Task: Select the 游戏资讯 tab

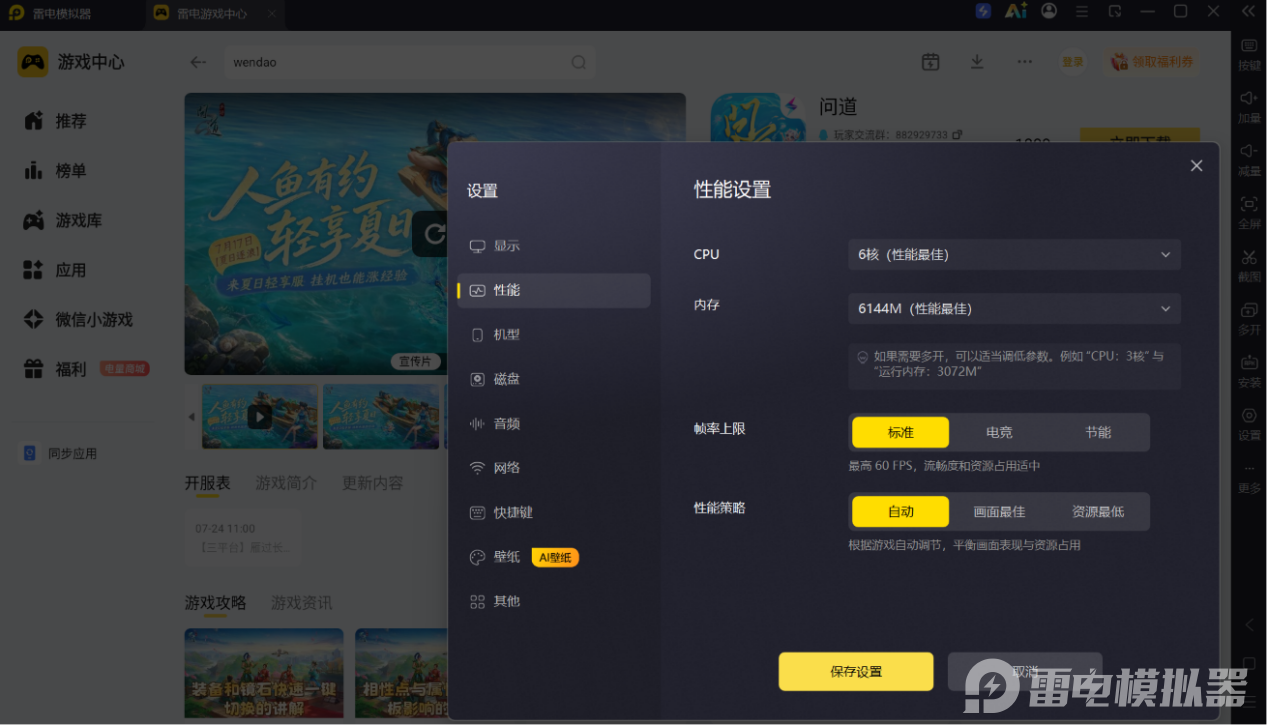Action: (301, 603)
